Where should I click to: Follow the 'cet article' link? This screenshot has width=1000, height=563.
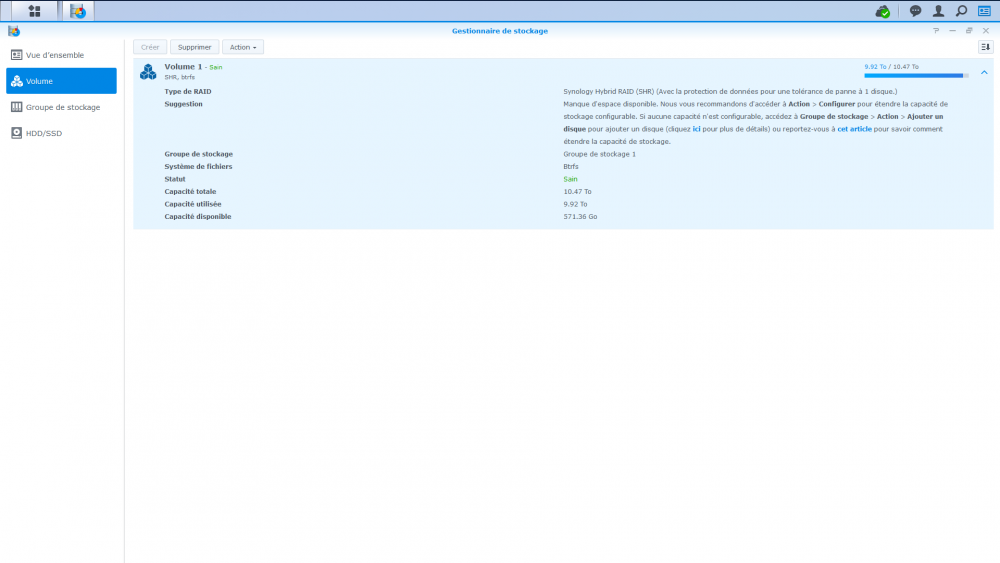tap(853, 129)
